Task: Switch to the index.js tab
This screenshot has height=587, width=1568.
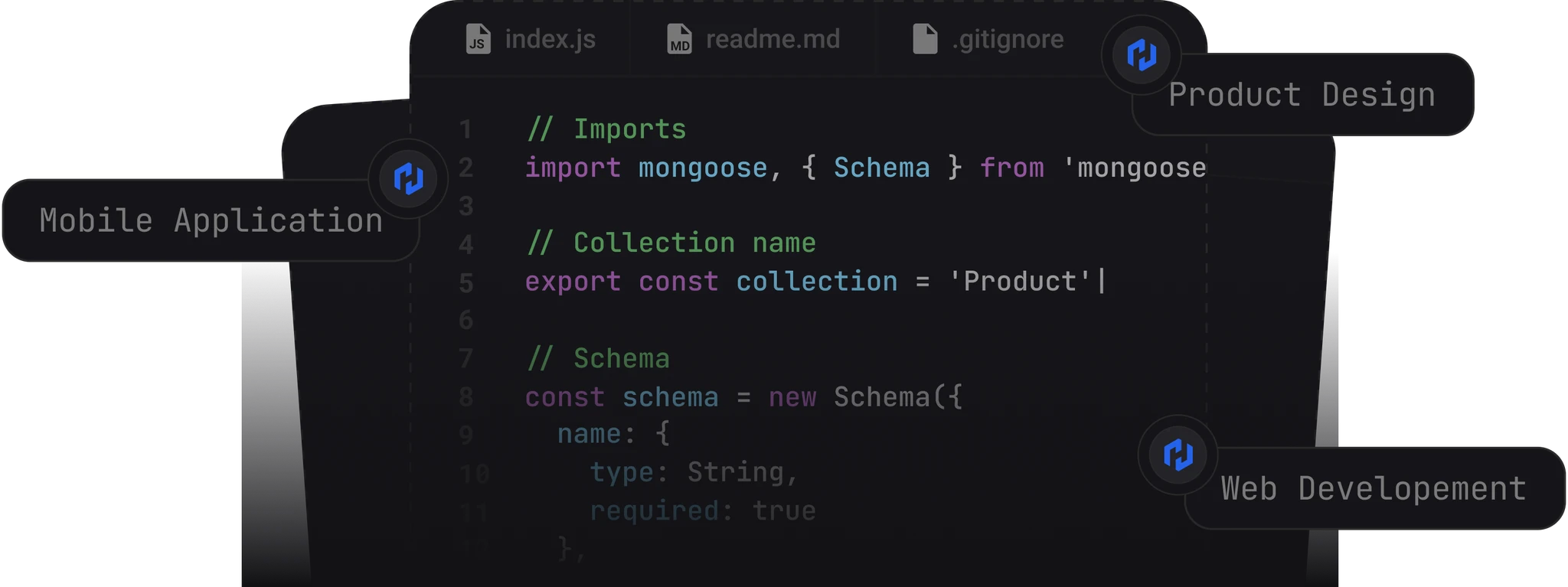Action: pos(550,39)
